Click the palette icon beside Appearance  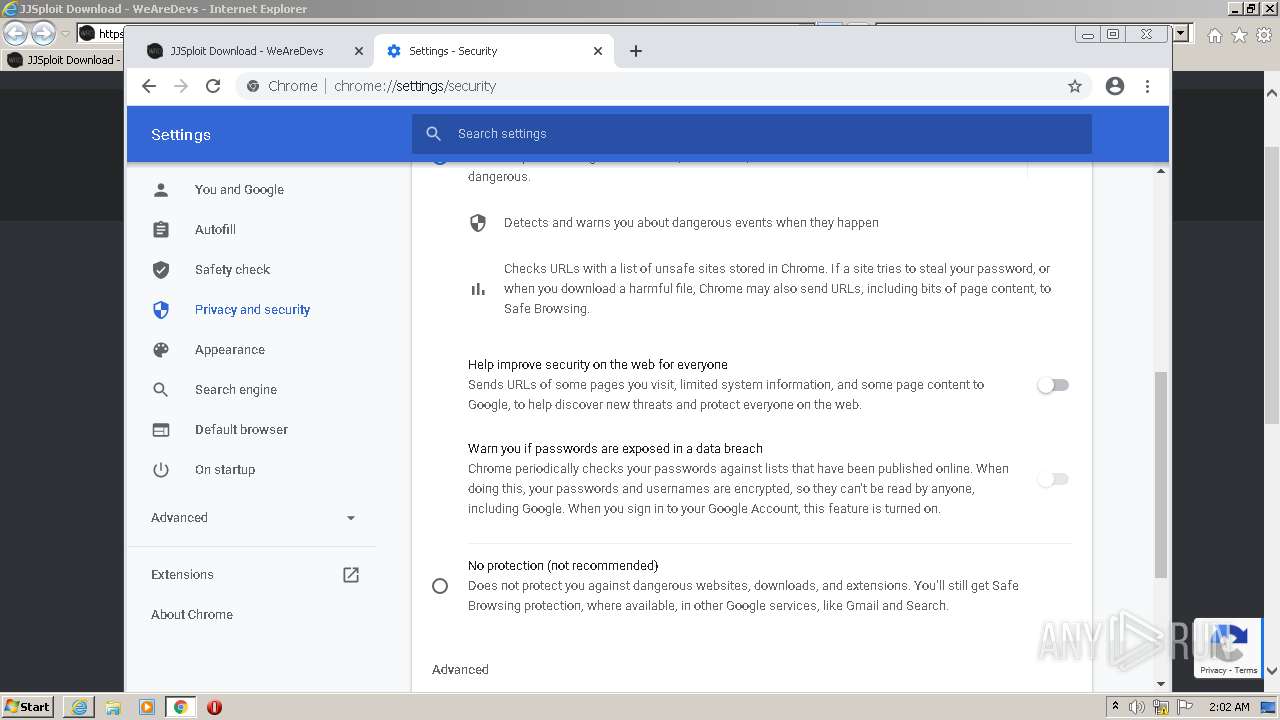coord(161,350)
